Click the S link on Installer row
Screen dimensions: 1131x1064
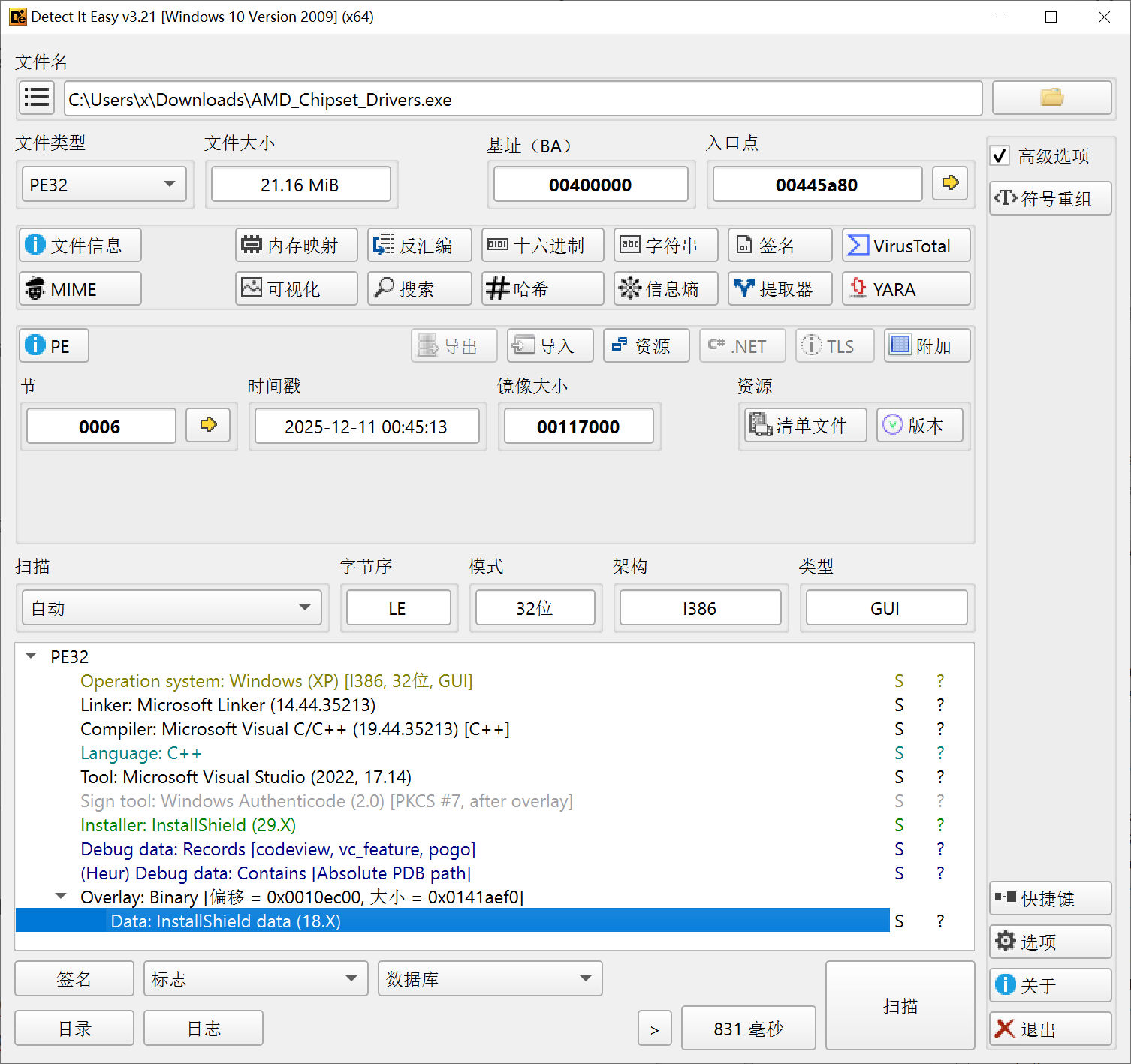899,825
